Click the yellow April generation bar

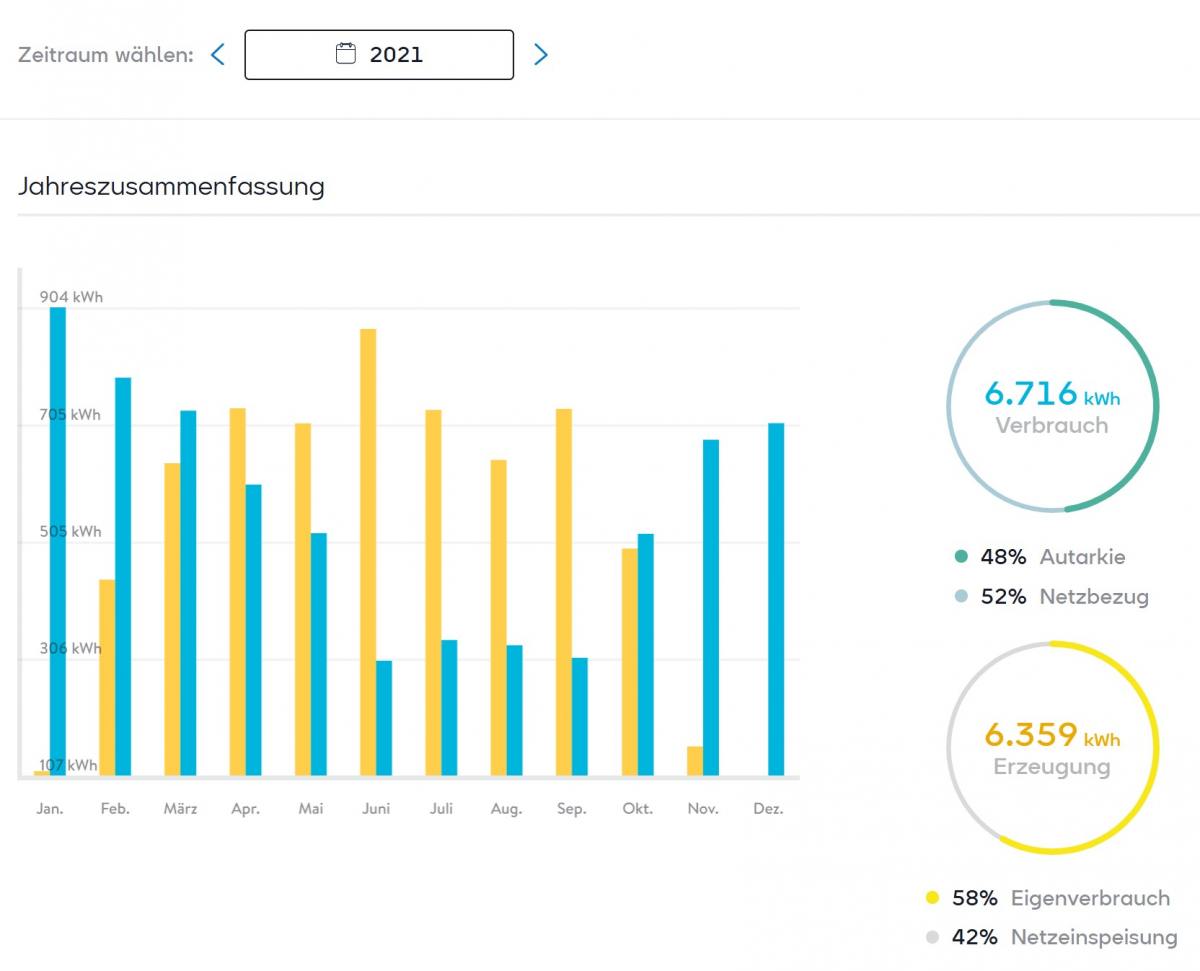click(x=237, y=592)
